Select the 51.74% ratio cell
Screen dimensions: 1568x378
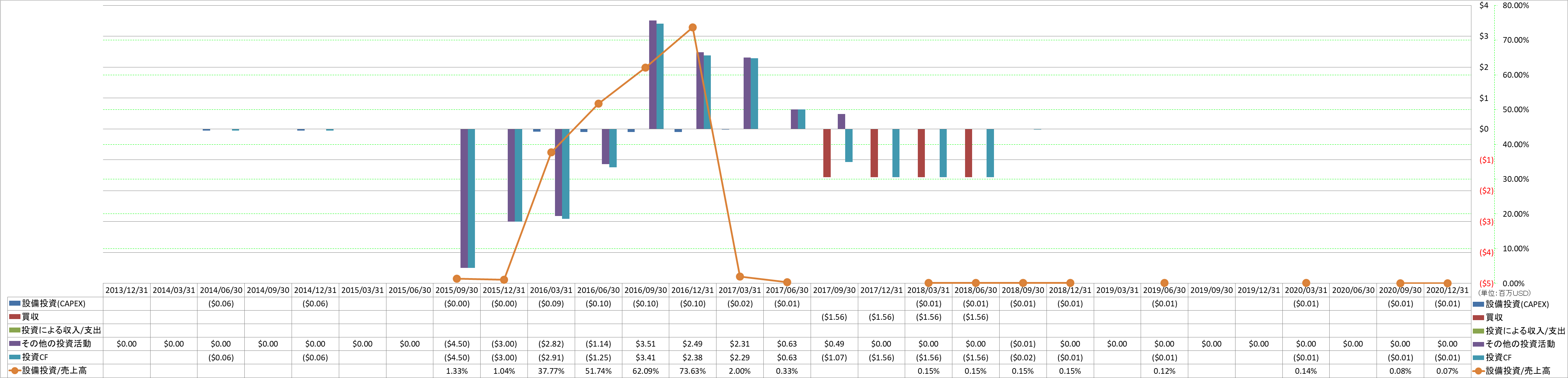598,371
